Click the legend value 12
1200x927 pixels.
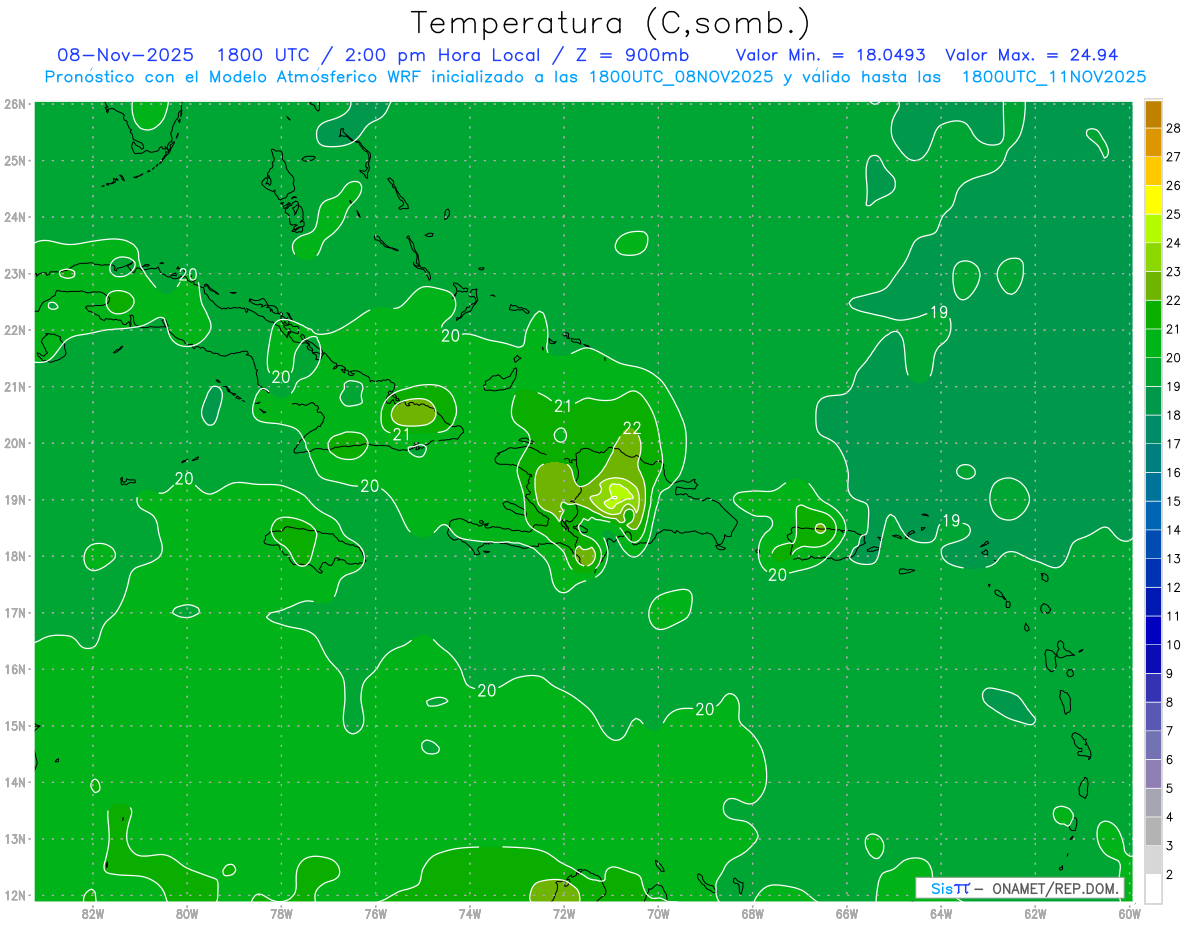coord(1174,587)
